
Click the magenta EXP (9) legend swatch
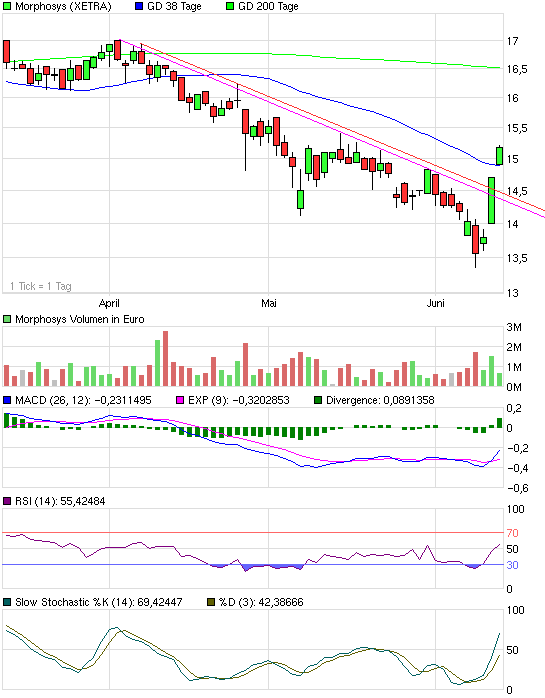[x=180, y=400]
